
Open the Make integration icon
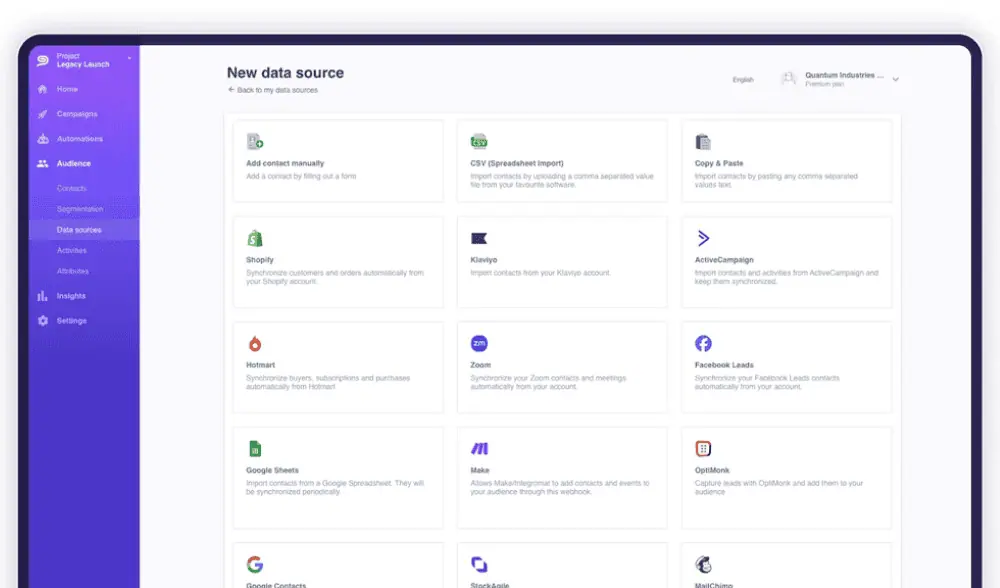[x=479, y=449]
